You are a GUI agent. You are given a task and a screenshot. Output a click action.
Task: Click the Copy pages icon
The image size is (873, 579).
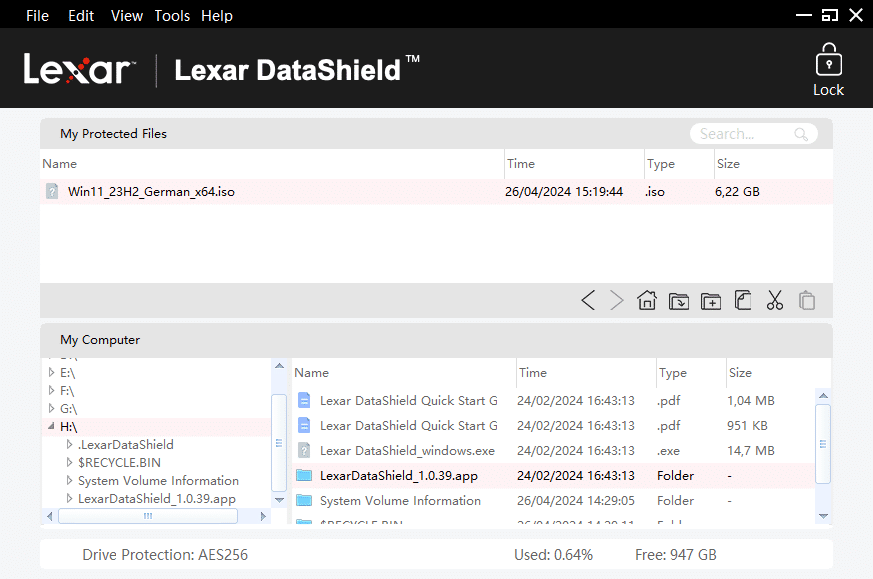point(742,300)
